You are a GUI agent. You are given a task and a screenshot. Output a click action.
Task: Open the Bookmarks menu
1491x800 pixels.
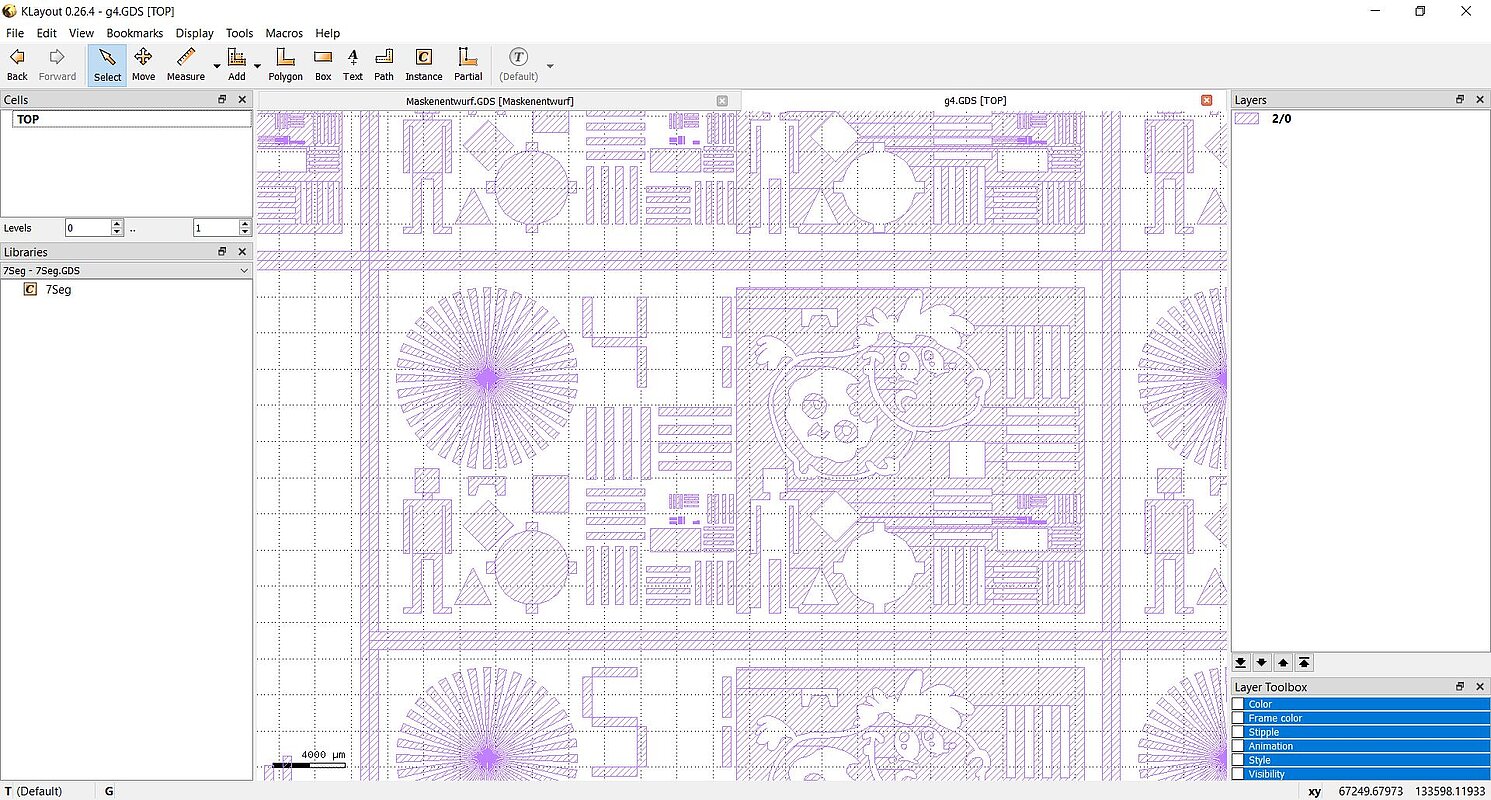point(135,33)
